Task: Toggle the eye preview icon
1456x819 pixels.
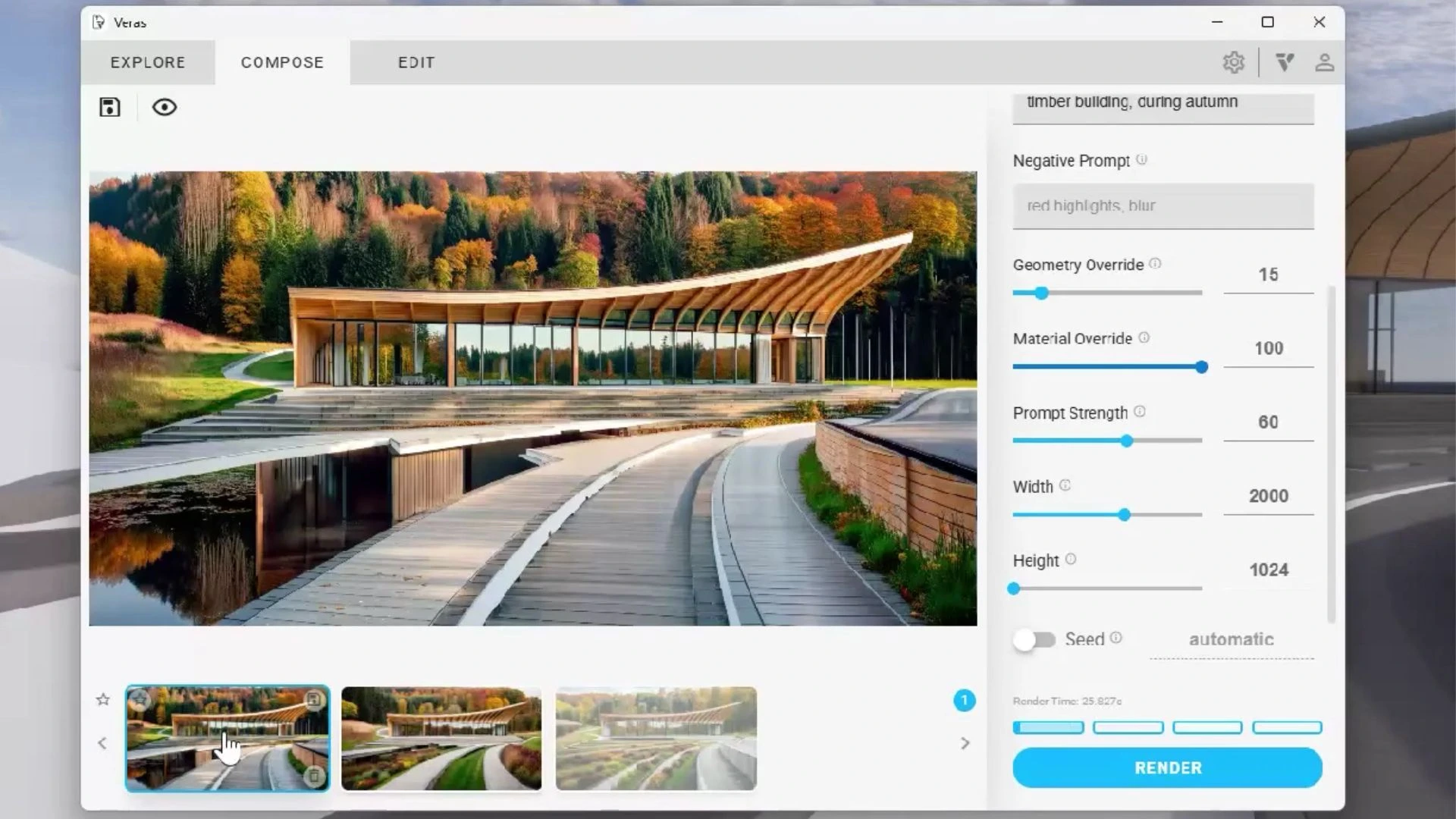Action: point(165,108)
